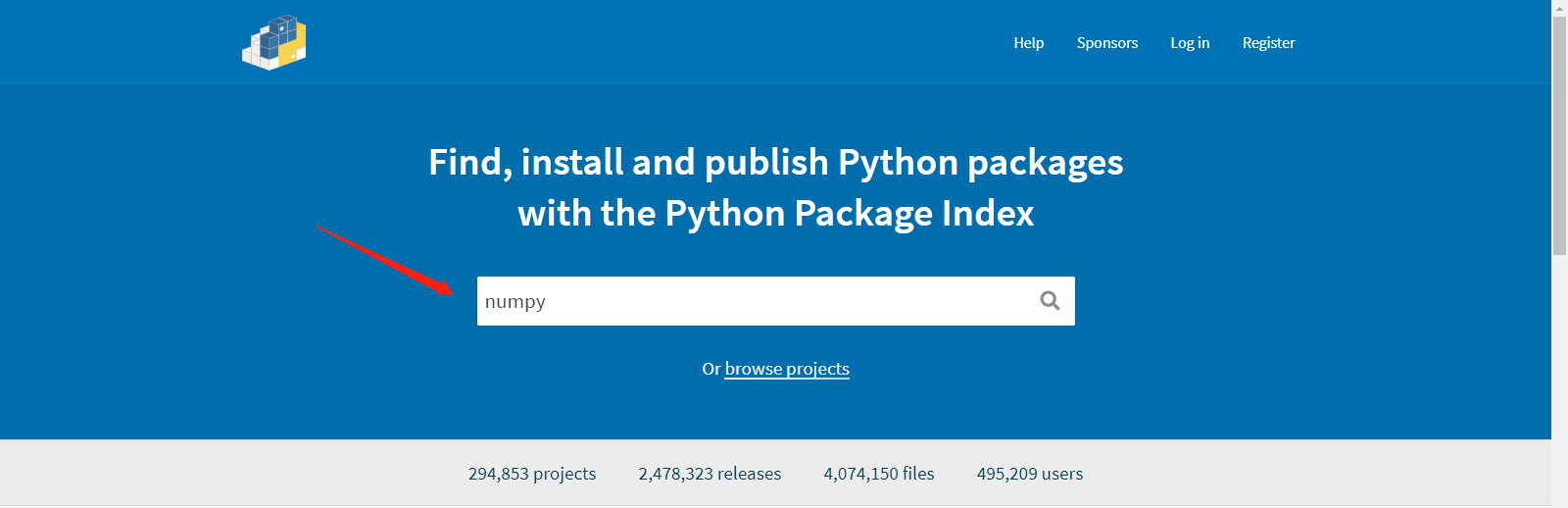
Task: Click the scrollbar up arrow
Action: click(x=1559, y=7)
